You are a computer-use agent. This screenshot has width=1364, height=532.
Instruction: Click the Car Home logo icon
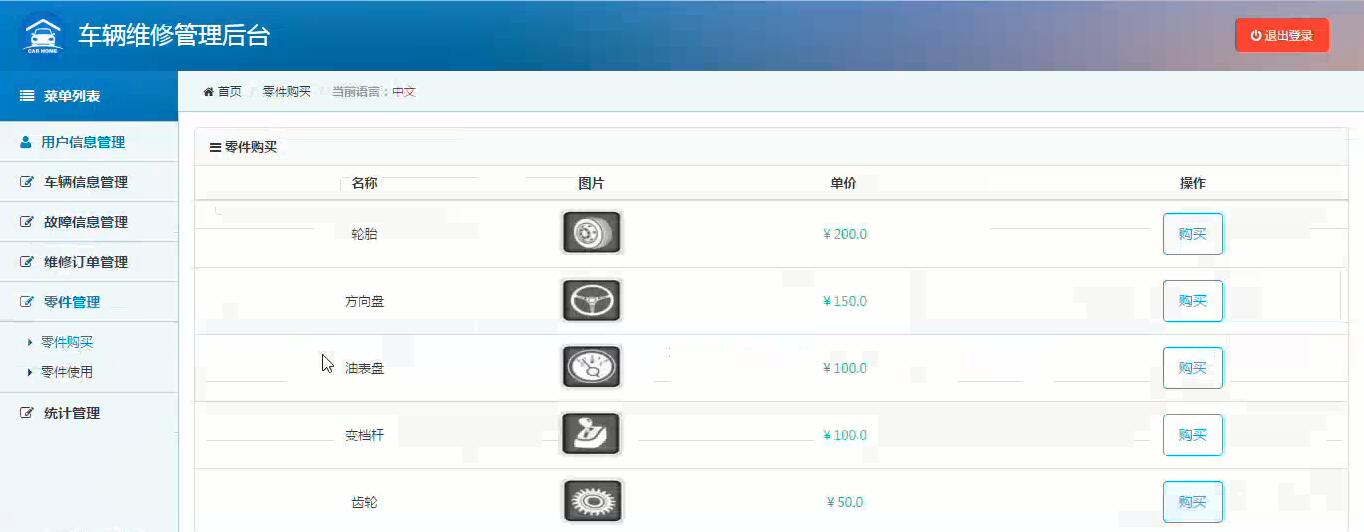tap(42, 36)
